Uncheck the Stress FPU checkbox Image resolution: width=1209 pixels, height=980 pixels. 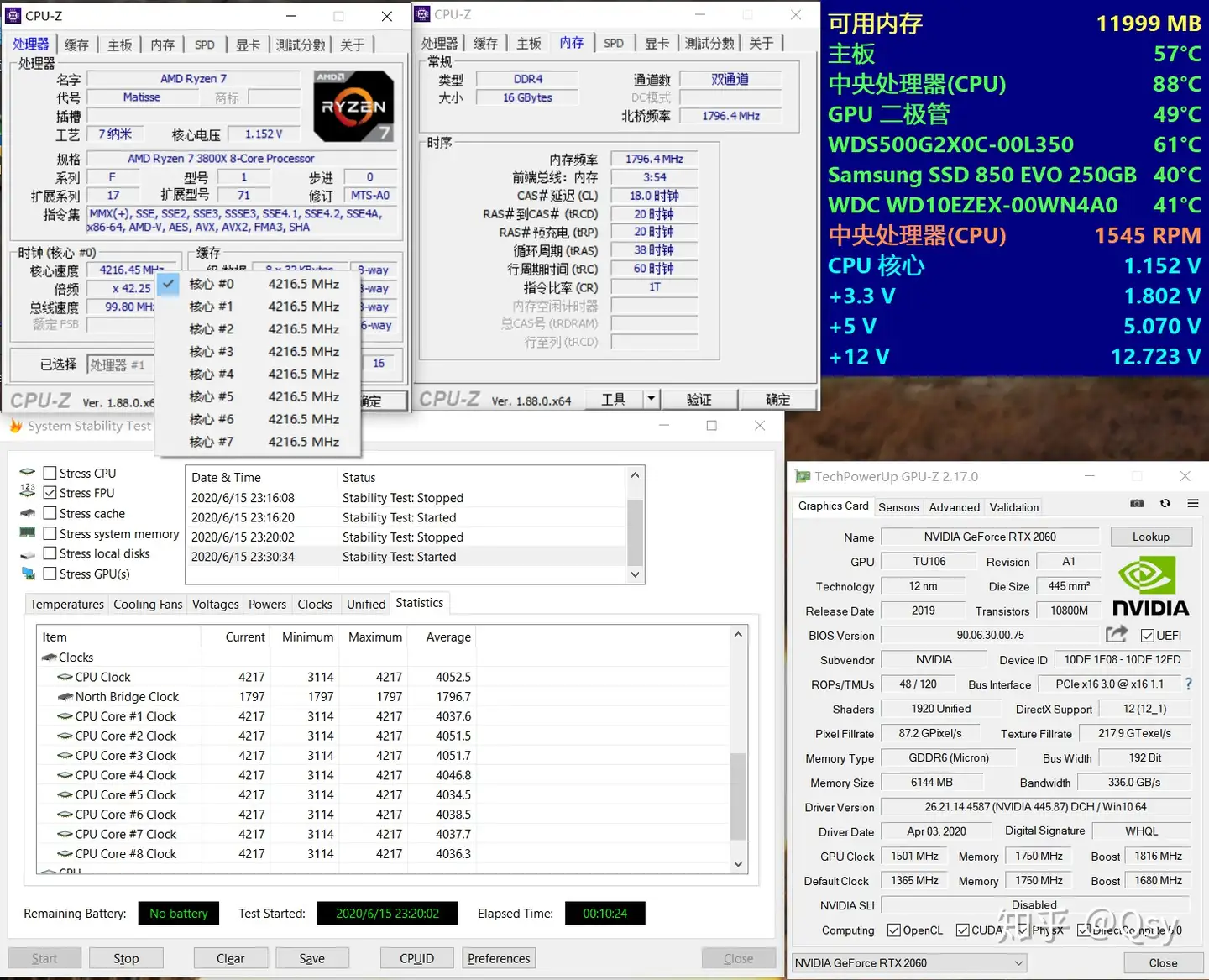[x=50, y=493]
